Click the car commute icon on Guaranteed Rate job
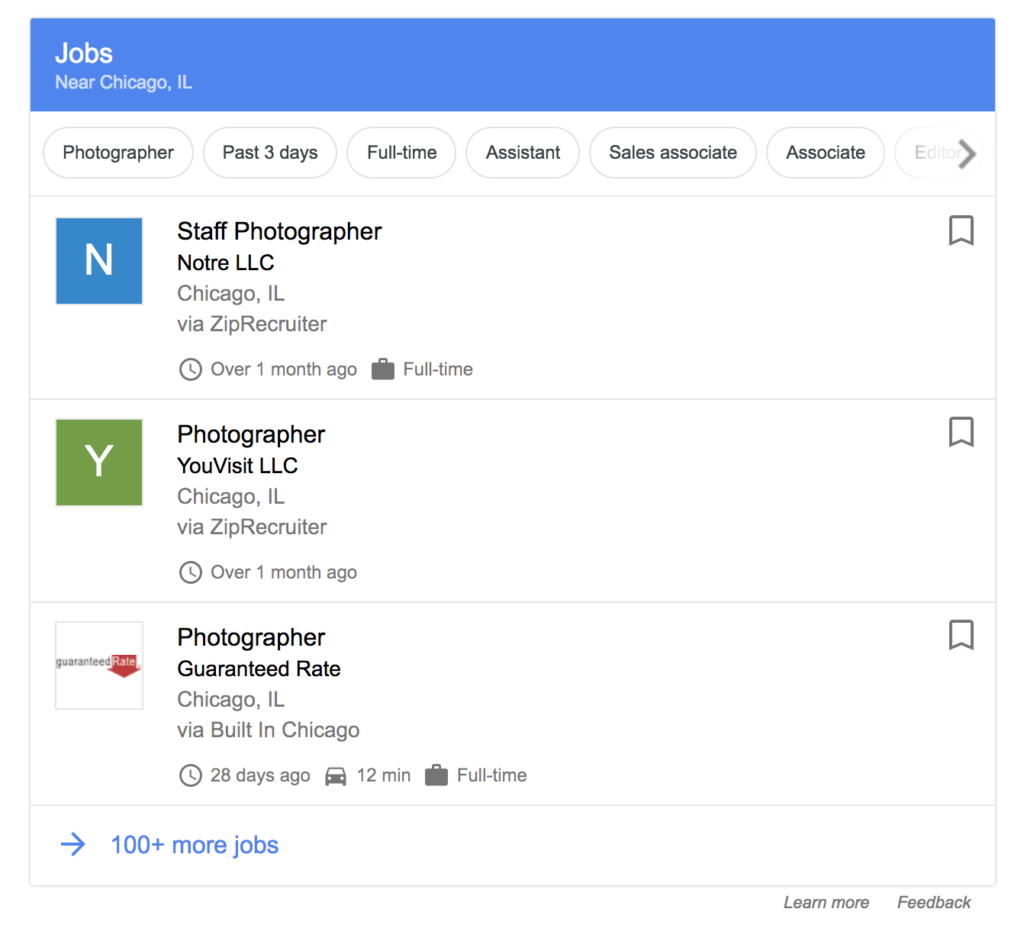 click(336, 776)
